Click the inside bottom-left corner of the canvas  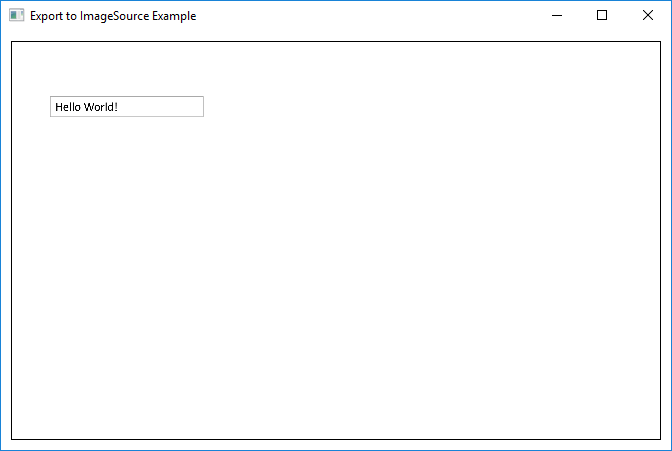pyautogui.click(x=19, y=431)
